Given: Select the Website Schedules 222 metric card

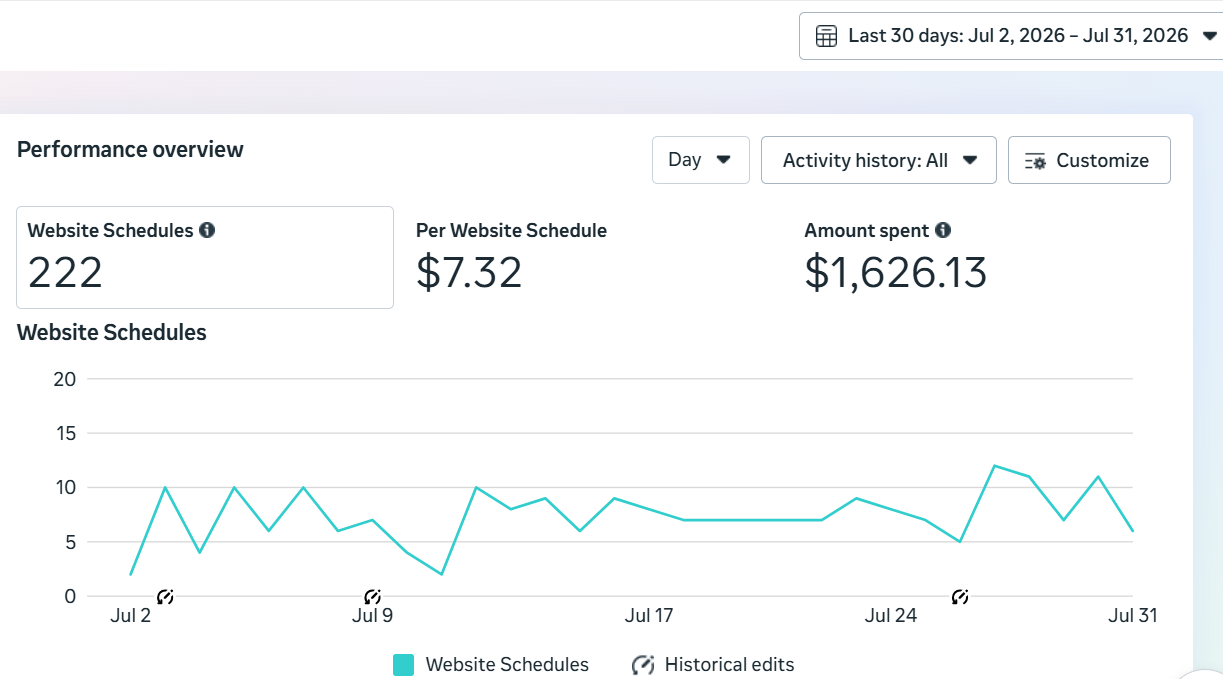Looking at the screenshot, I should [205, 258].
